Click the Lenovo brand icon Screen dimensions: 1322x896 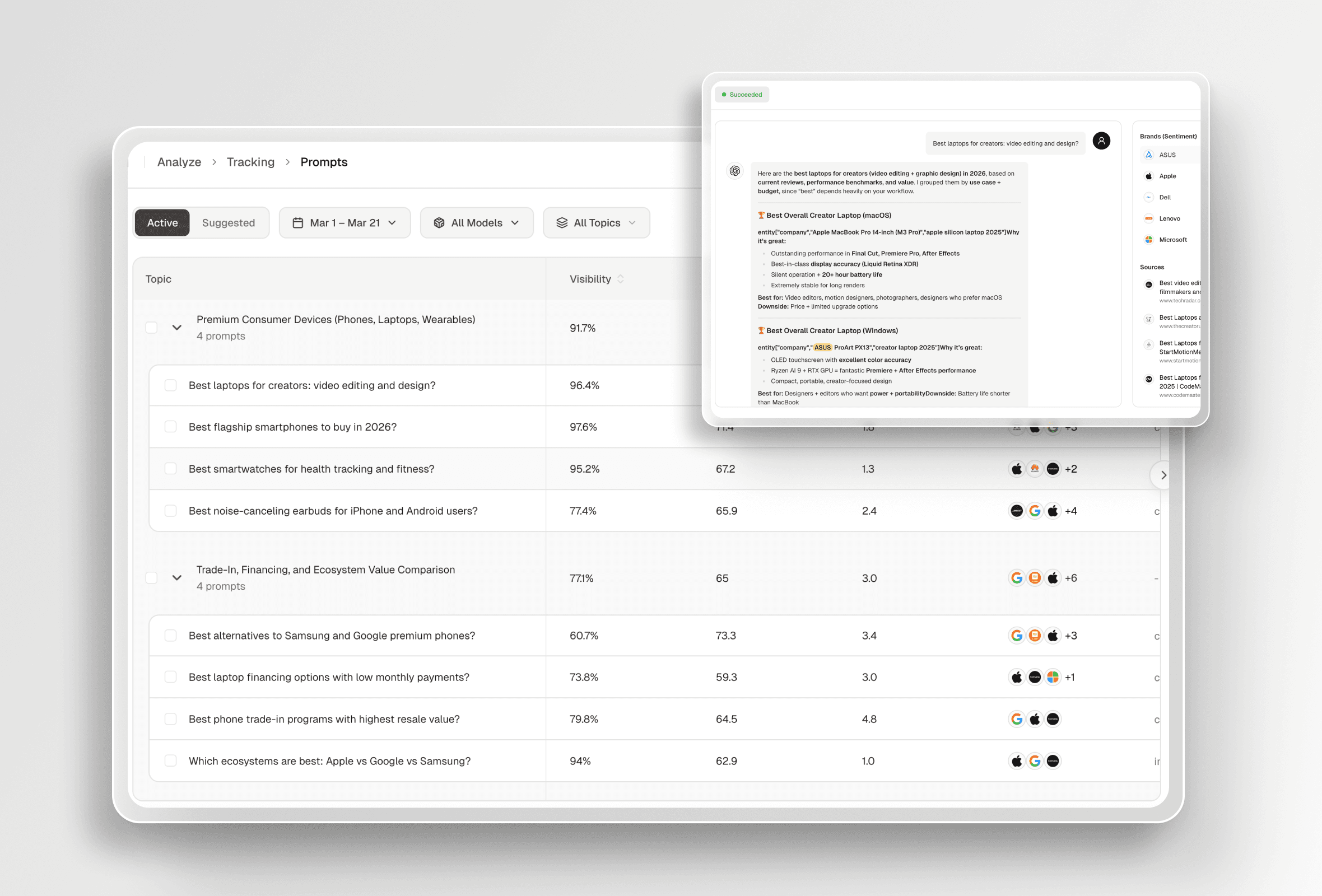tap(1149, 218)
